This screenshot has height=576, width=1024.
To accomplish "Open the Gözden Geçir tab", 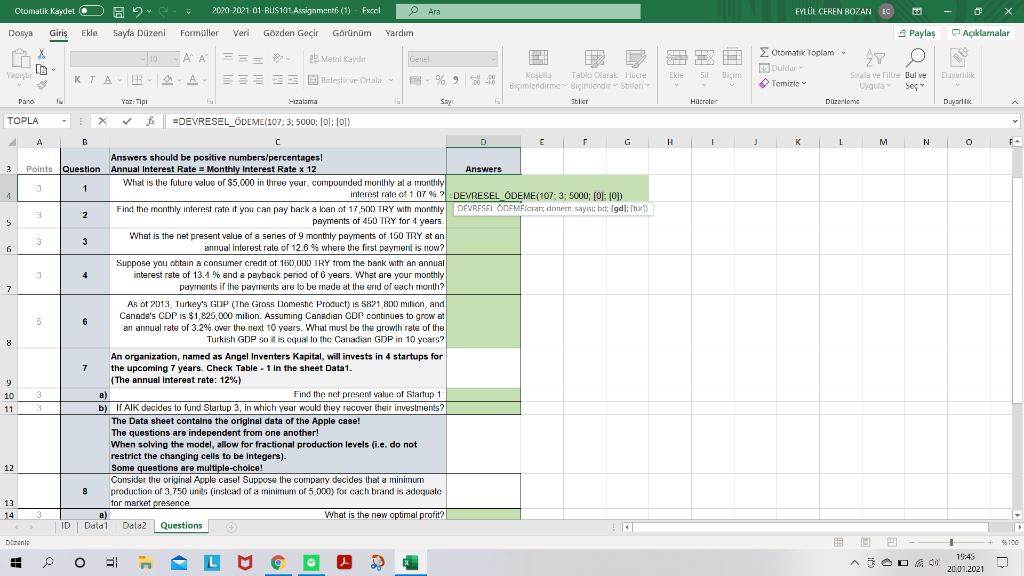I will tap(291, 33).
